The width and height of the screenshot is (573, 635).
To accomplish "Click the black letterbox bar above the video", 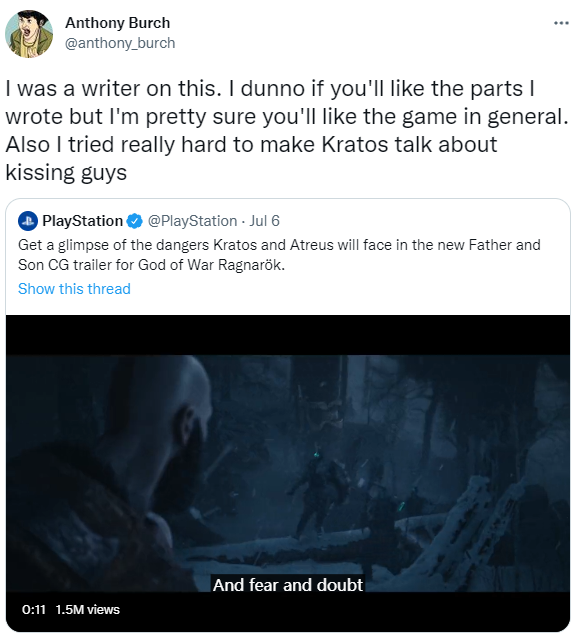I will point(288,335).
